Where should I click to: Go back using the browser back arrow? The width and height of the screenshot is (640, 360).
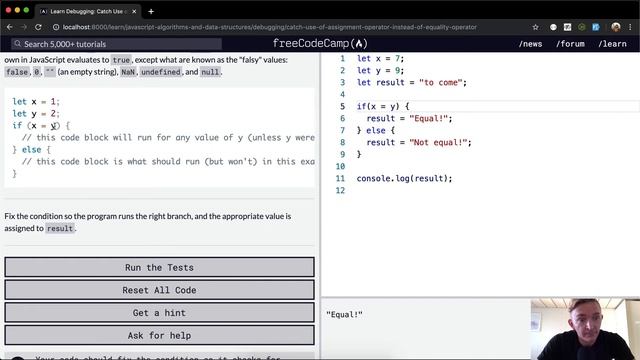click(x=10, y=27)
